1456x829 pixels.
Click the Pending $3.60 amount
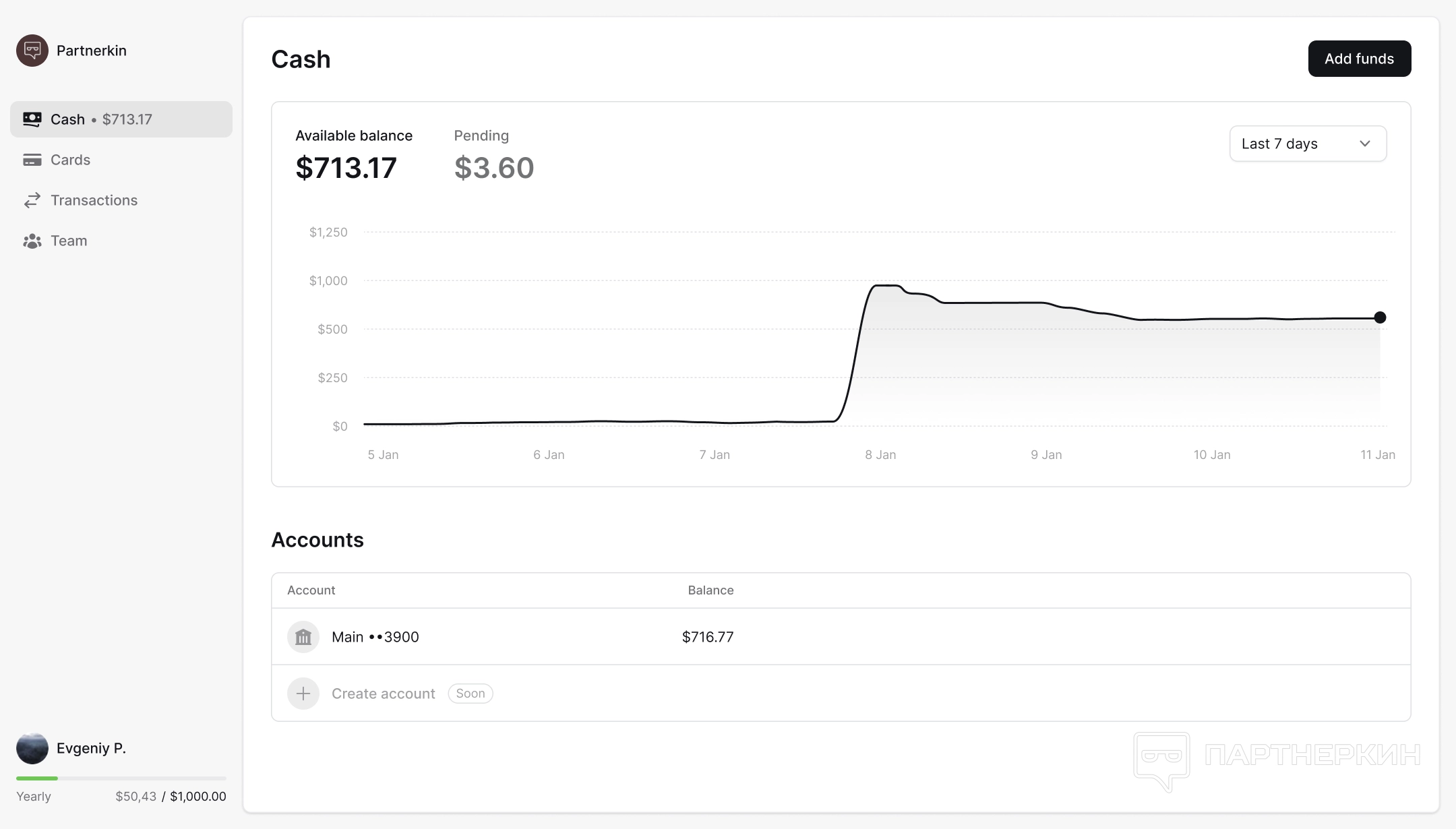coord(494,168)
